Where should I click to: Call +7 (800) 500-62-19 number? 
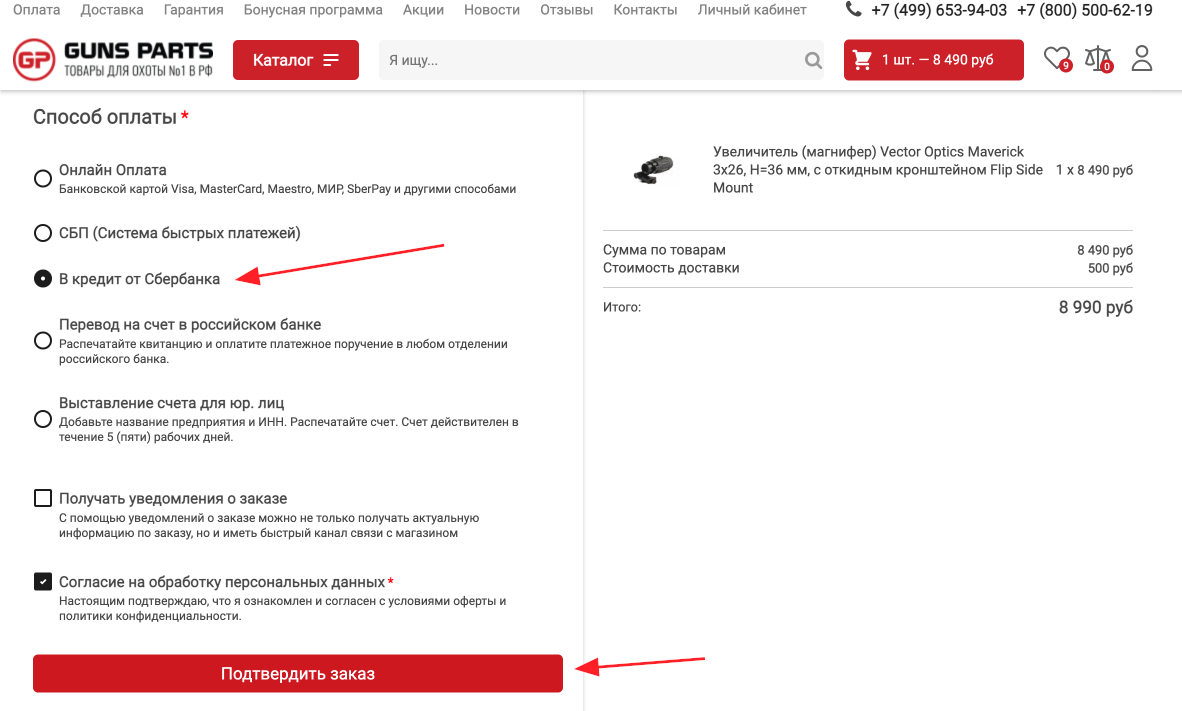click(1085, 10)
